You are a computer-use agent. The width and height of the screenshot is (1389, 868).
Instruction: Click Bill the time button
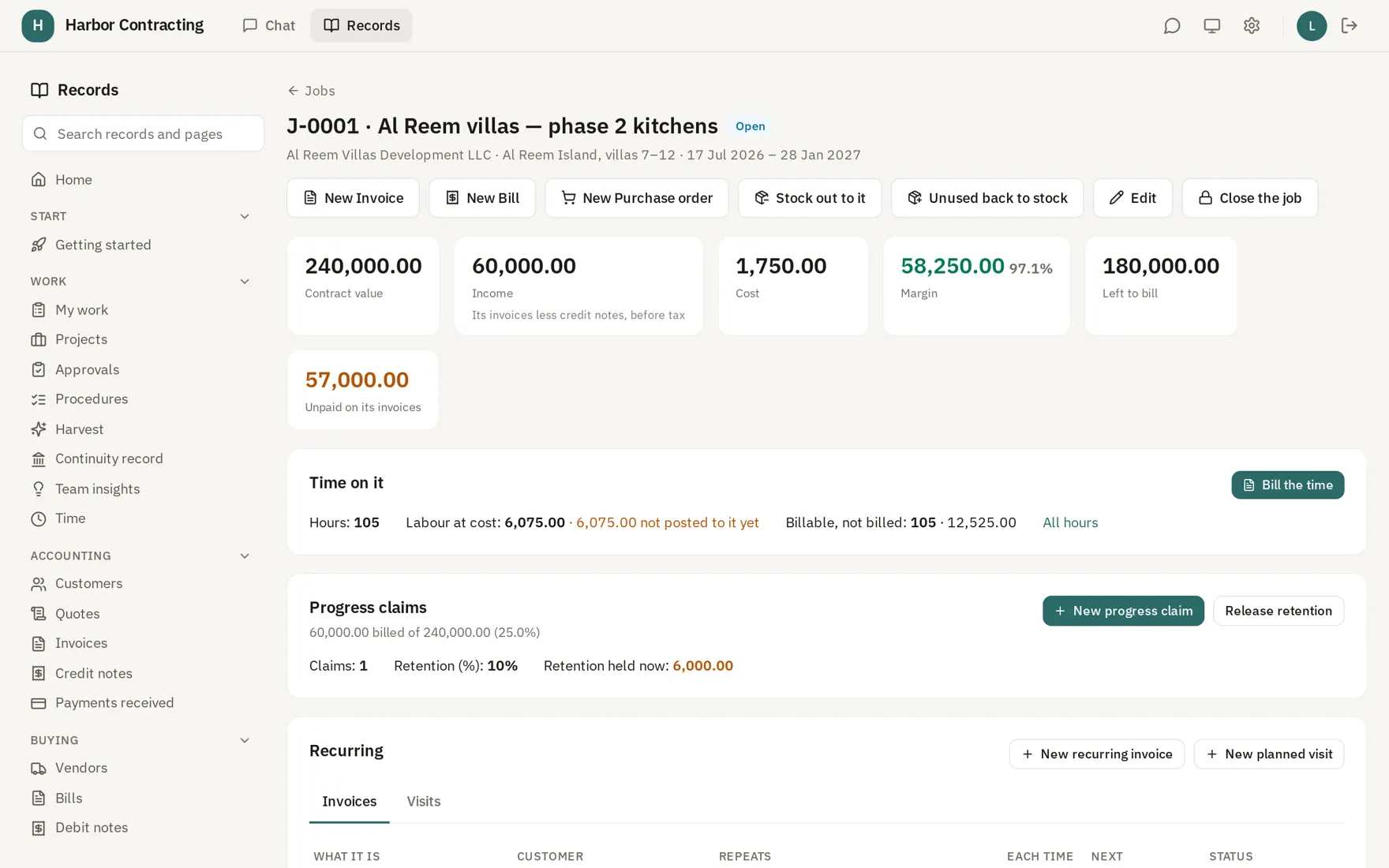(1288, 485)
